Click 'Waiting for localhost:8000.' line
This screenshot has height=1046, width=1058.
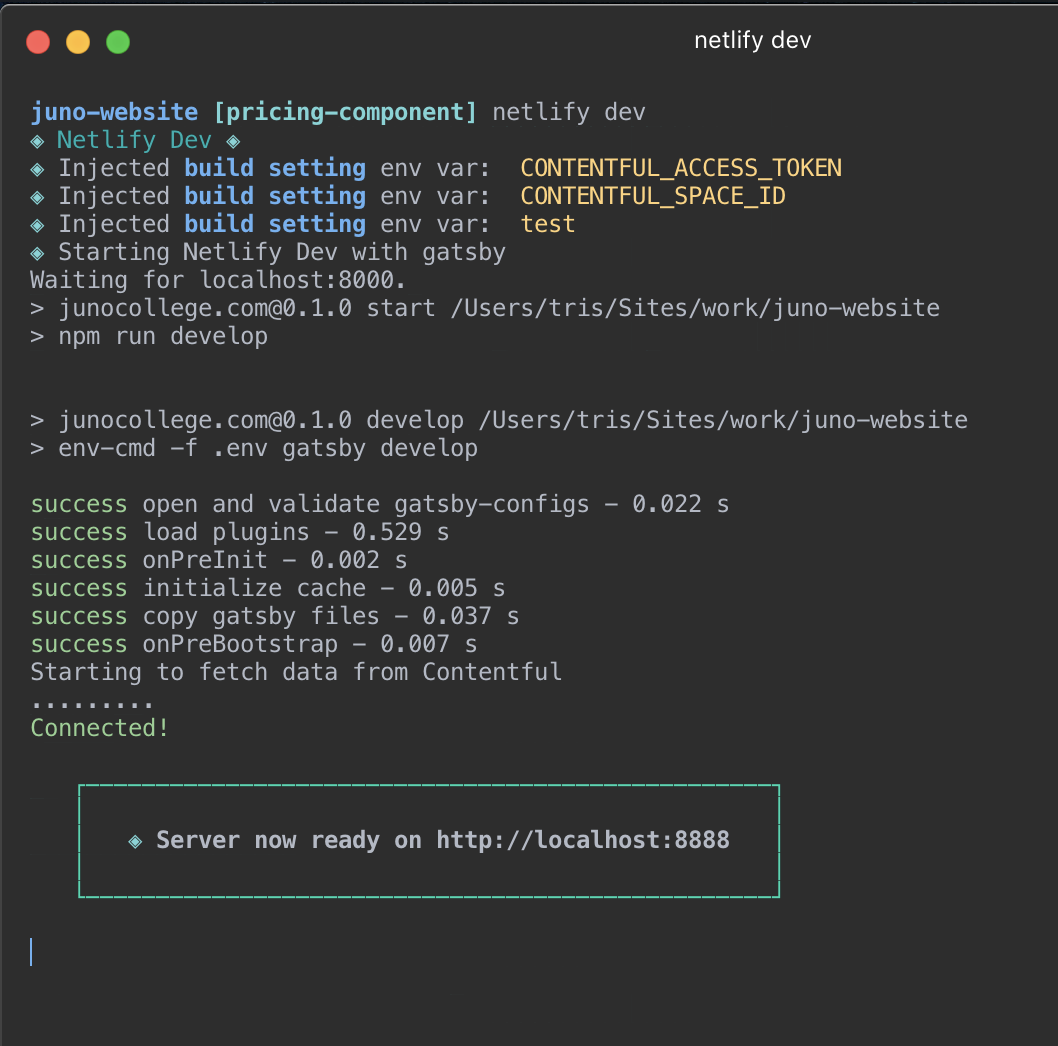tap(218, 280)
